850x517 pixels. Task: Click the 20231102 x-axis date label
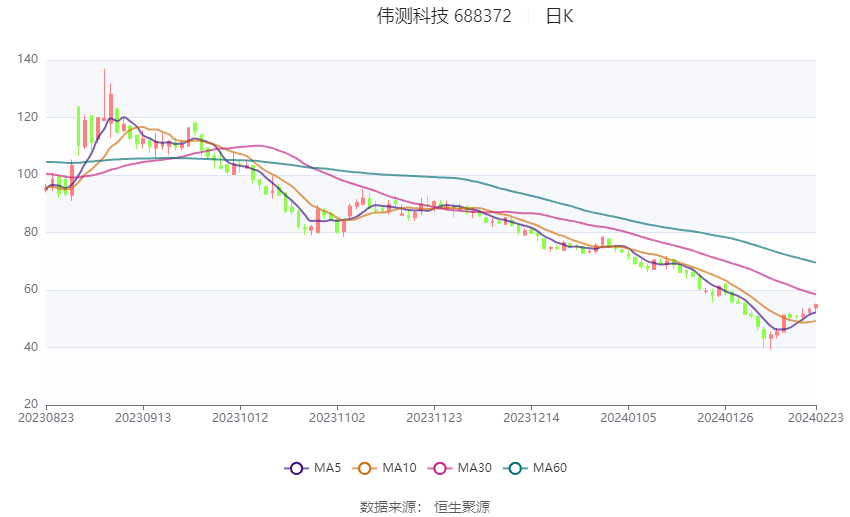(x=337, y=418)
